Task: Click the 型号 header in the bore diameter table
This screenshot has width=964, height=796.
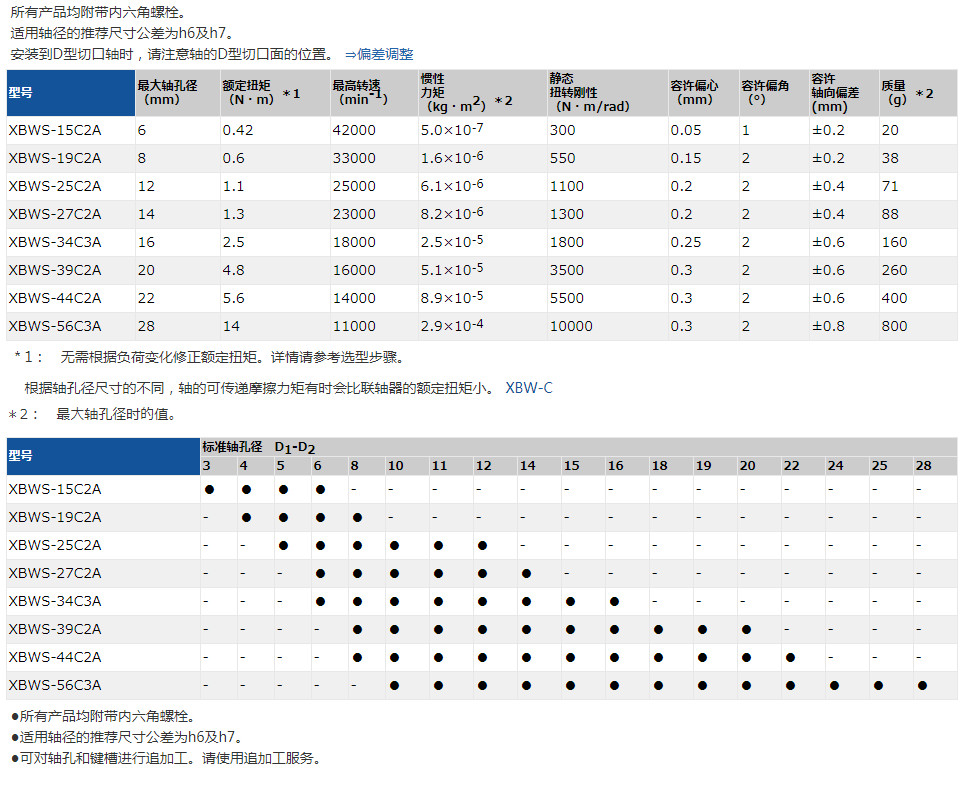Action: click(x=103, y=456)
